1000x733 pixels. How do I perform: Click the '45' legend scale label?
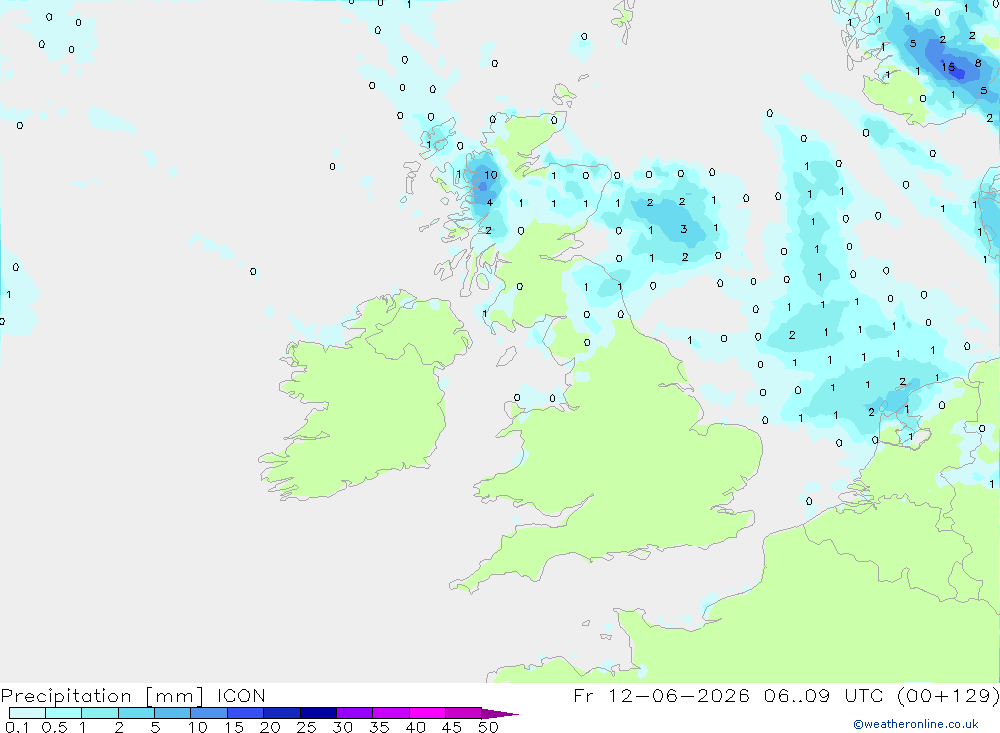coord(452,727)
